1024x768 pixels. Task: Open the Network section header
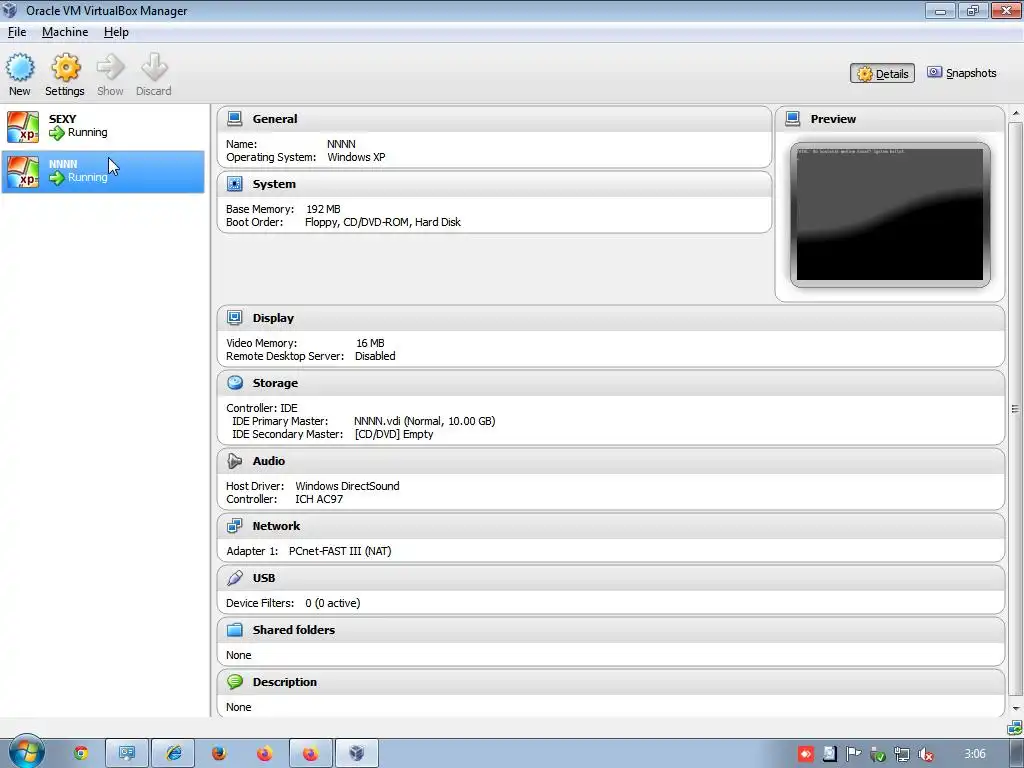point(611,526)
